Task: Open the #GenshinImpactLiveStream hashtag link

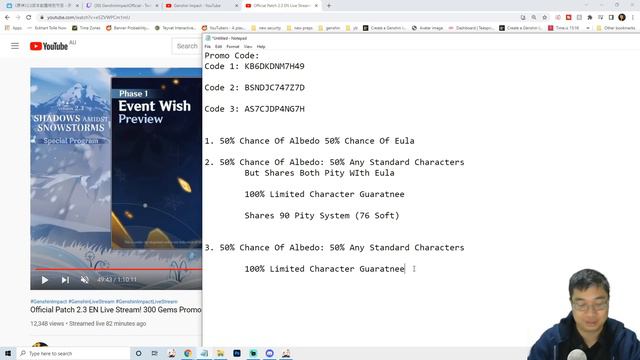Action: 147,302
